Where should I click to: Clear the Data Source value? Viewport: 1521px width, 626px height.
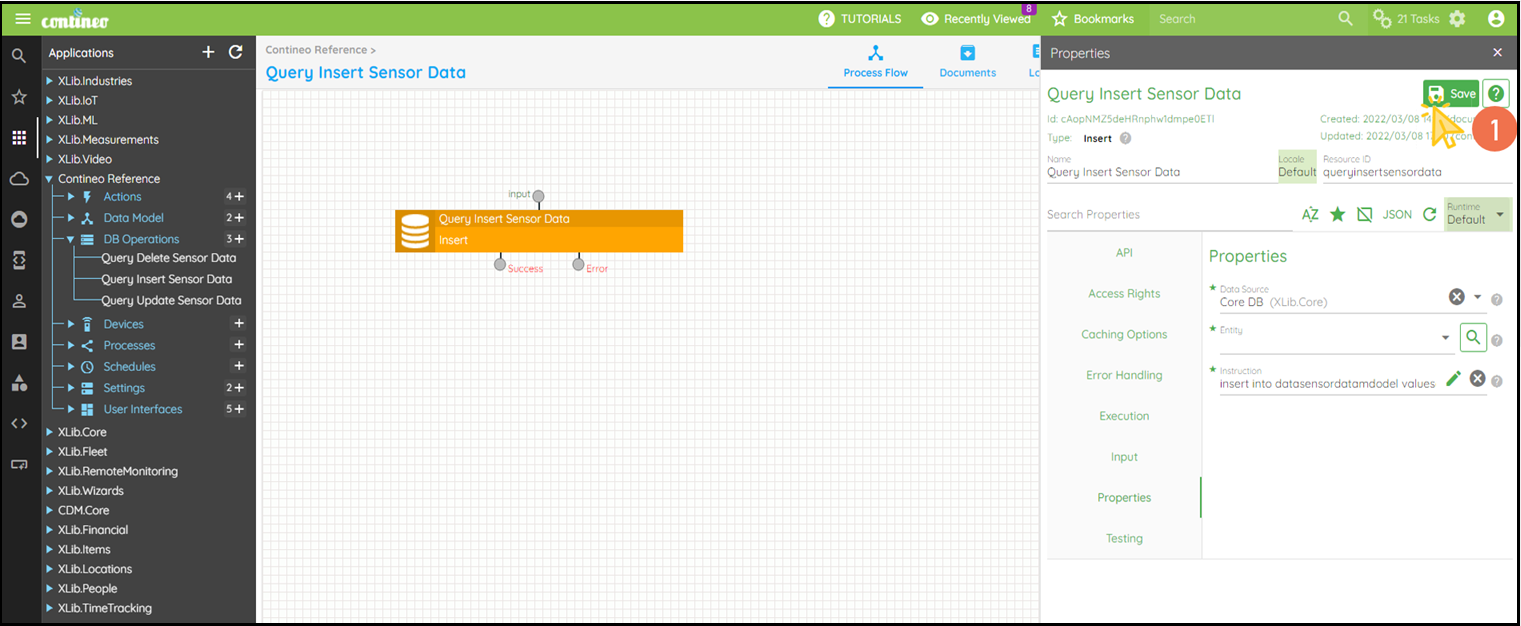[1456, 297]
